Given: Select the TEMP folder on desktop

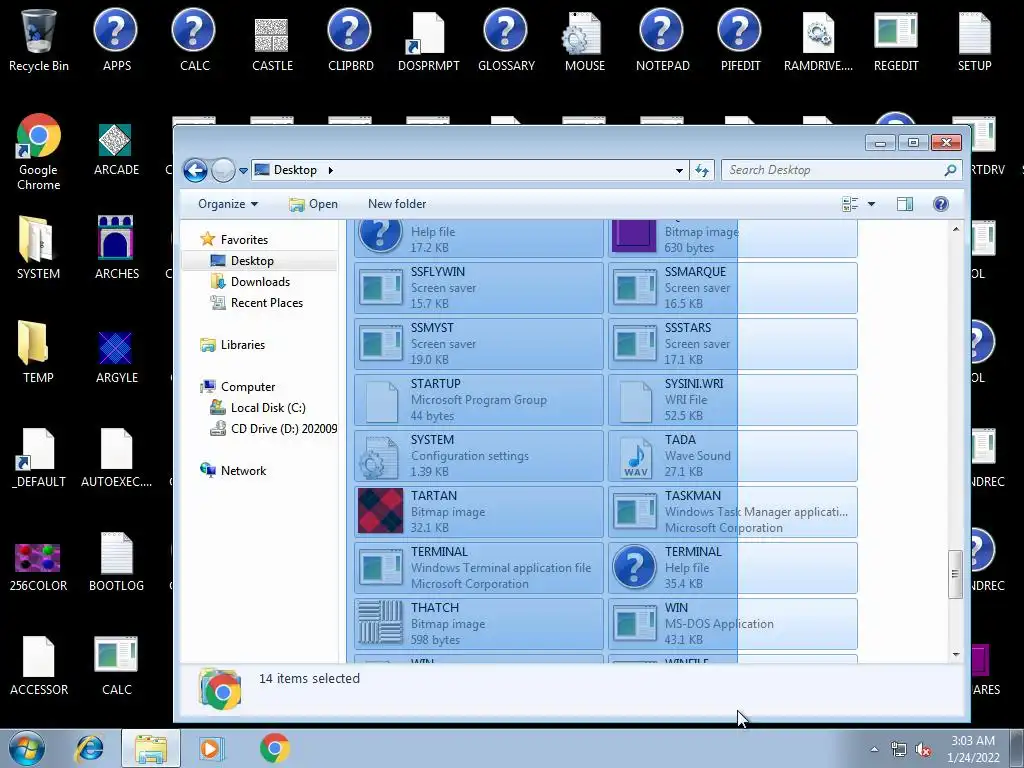Looking at the screenshot, I should pos(38,351).
